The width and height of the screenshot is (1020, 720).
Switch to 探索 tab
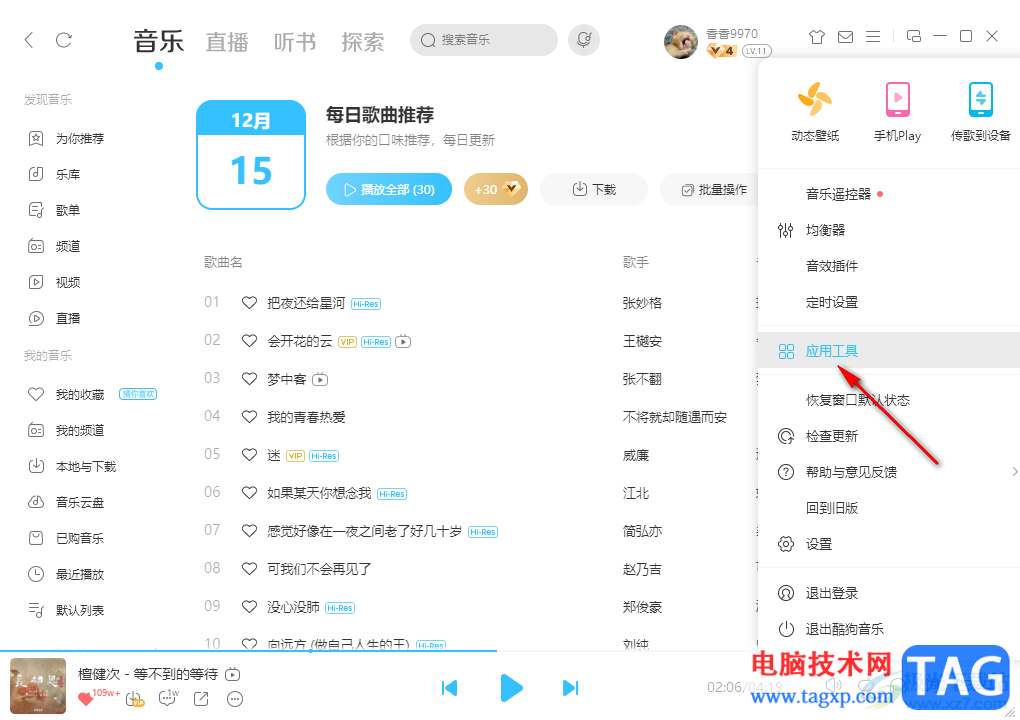(363, 42)
